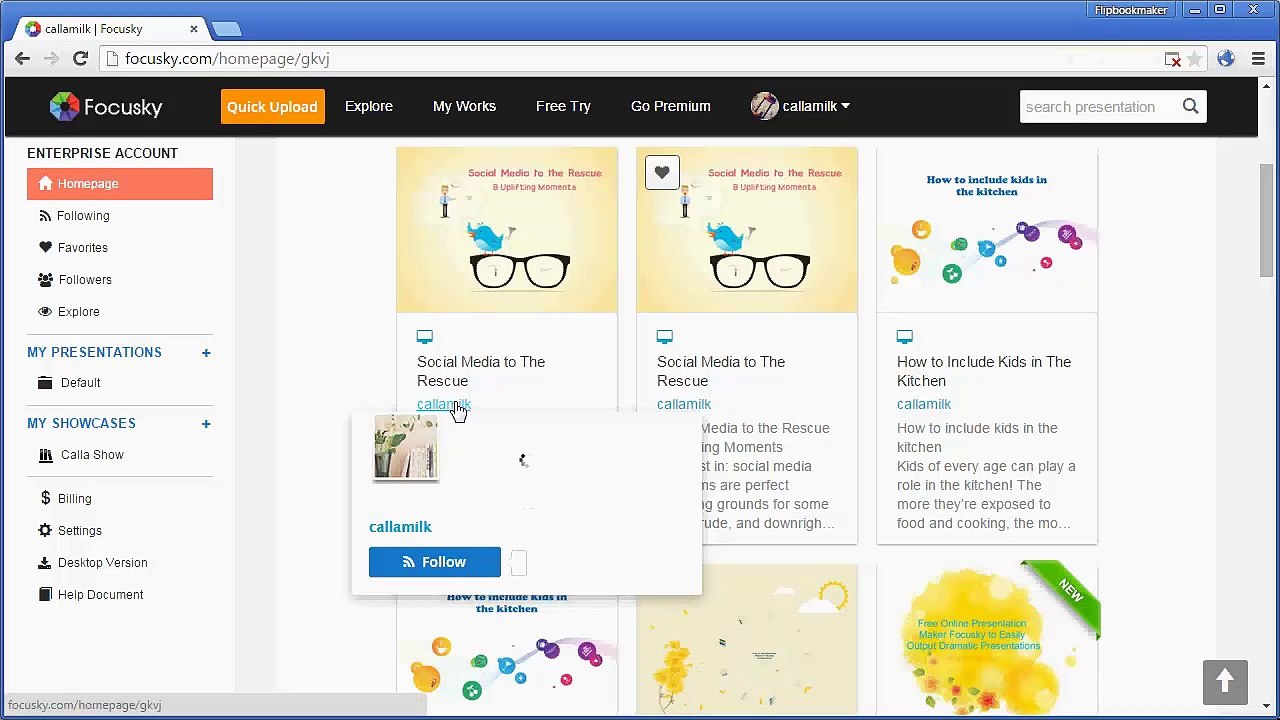1280x720 pixels.
Task: Click the search presentation input field
Action: 1098,106
